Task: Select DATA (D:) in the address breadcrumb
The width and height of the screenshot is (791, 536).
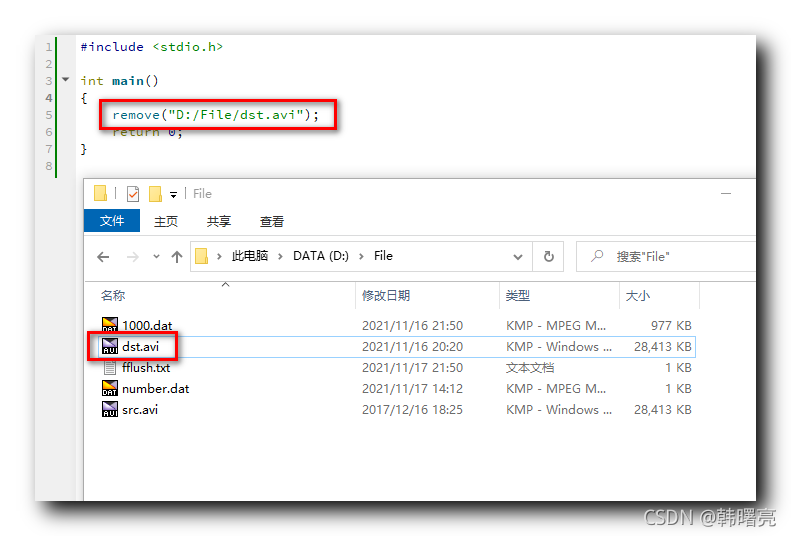Action: point(321,256)
